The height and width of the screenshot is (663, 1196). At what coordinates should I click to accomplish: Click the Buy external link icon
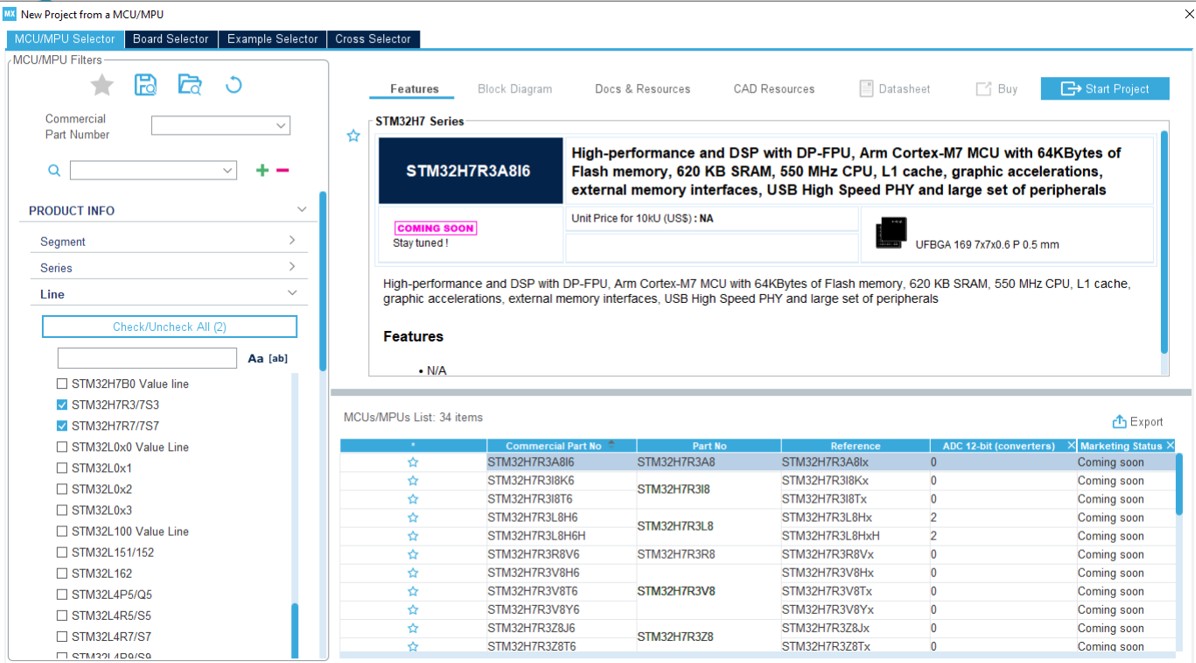[x=983, y=89]
